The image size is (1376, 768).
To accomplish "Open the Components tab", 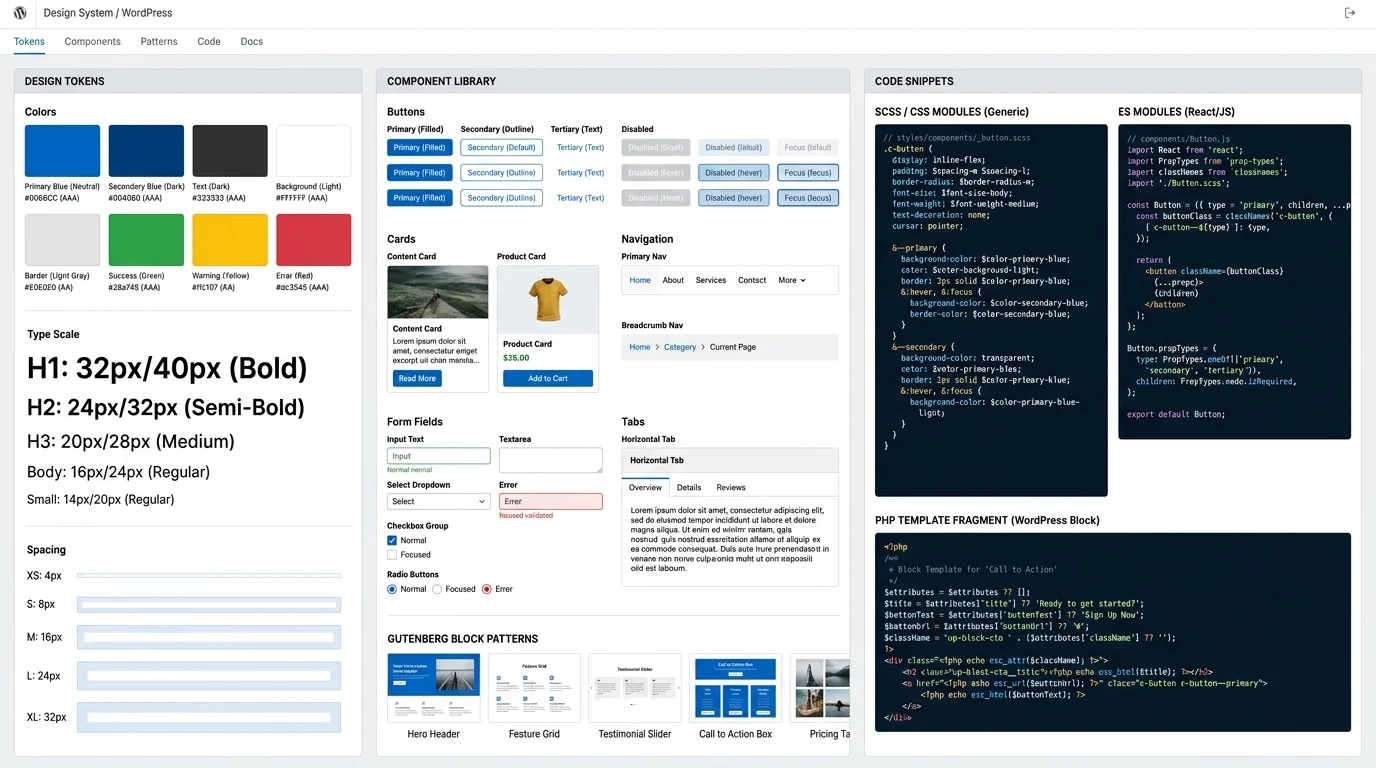I will [93, 42].
